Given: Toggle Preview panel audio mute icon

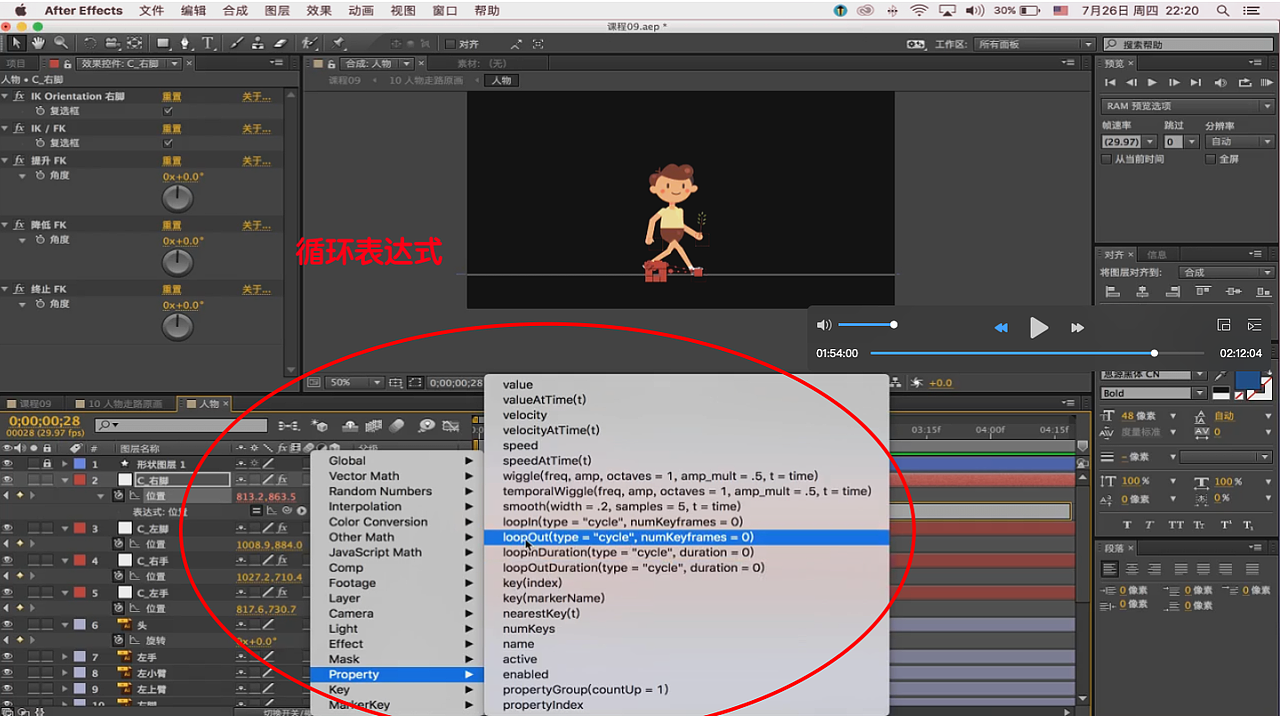Looking at the screenshot, I should coord(1220,82).
